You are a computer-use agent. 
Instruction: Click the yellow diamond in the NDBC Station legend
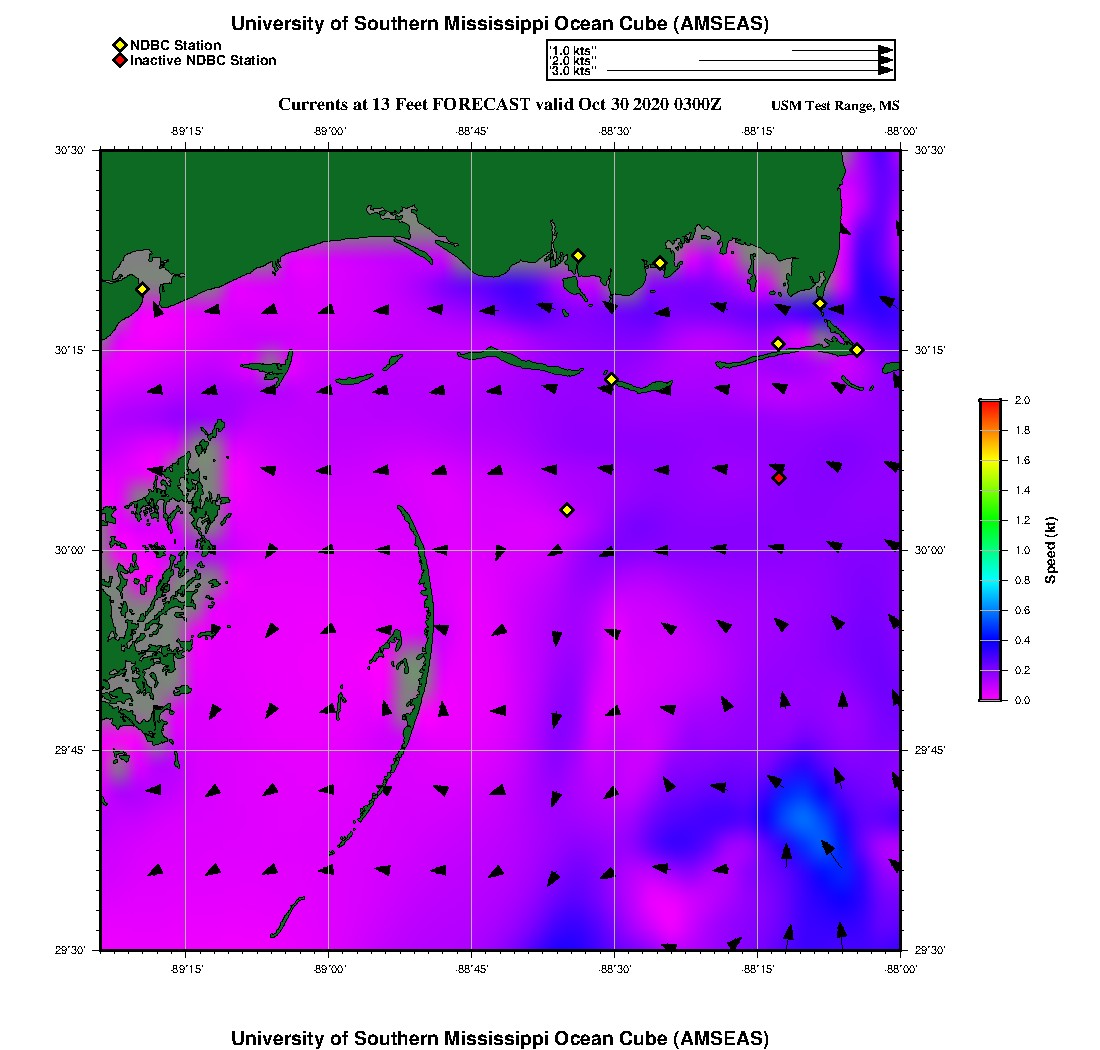(x=120, y=45)
